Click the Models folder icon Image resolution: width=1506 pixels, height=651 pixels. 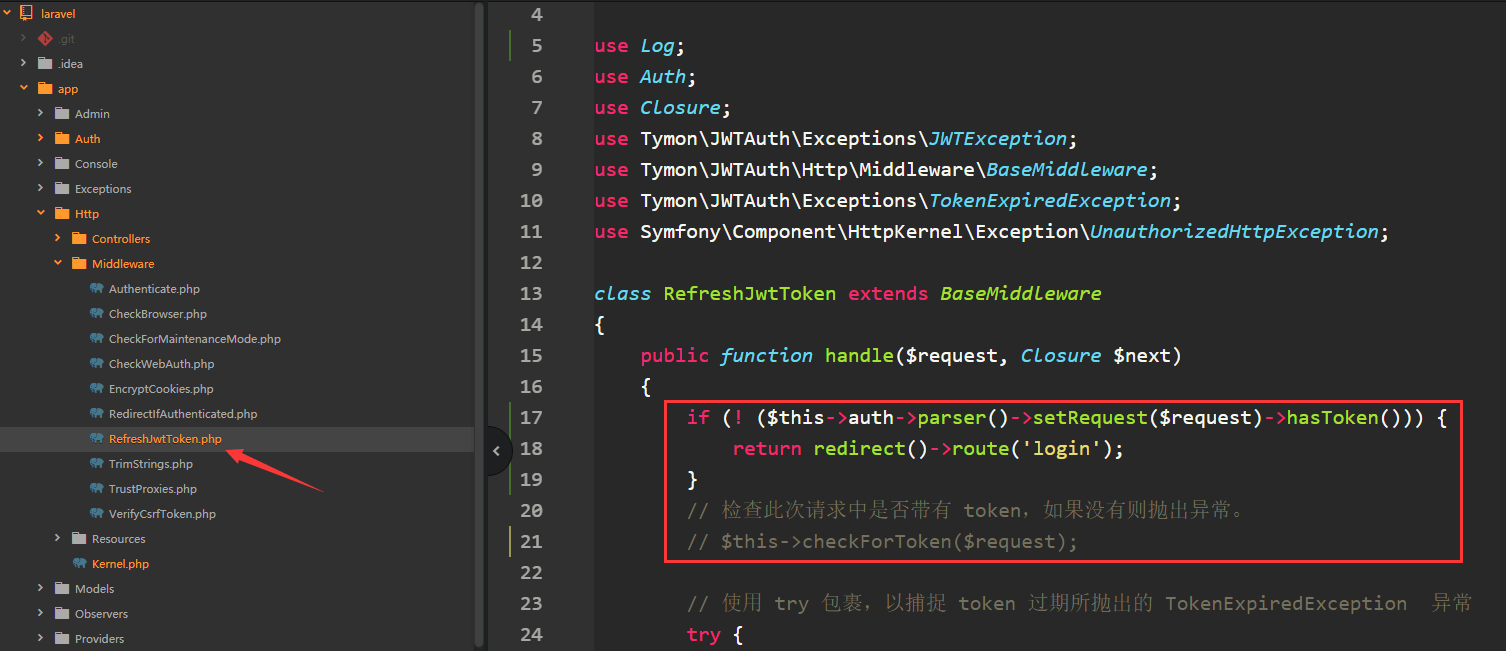(61, 588)
